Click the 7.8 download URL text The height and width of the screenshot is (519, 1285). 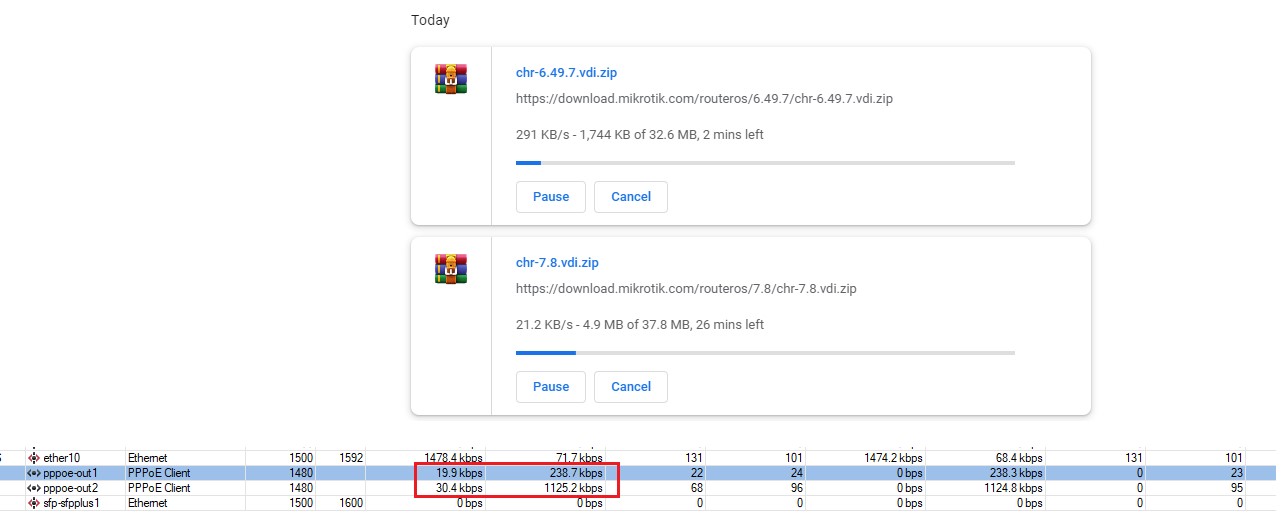(686, 289)
